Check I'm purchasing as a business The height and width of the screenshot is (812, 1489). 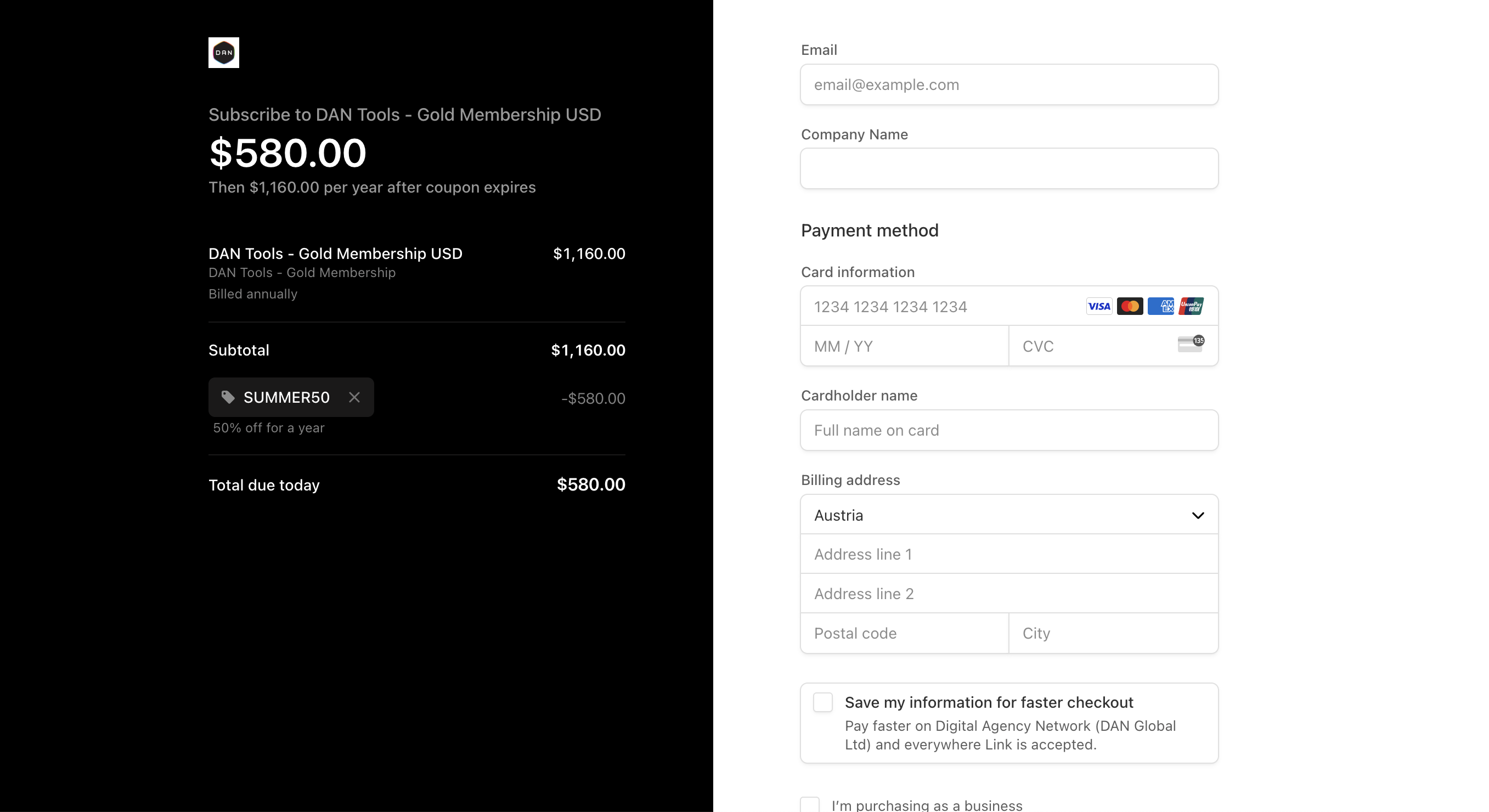click(810, 804)
